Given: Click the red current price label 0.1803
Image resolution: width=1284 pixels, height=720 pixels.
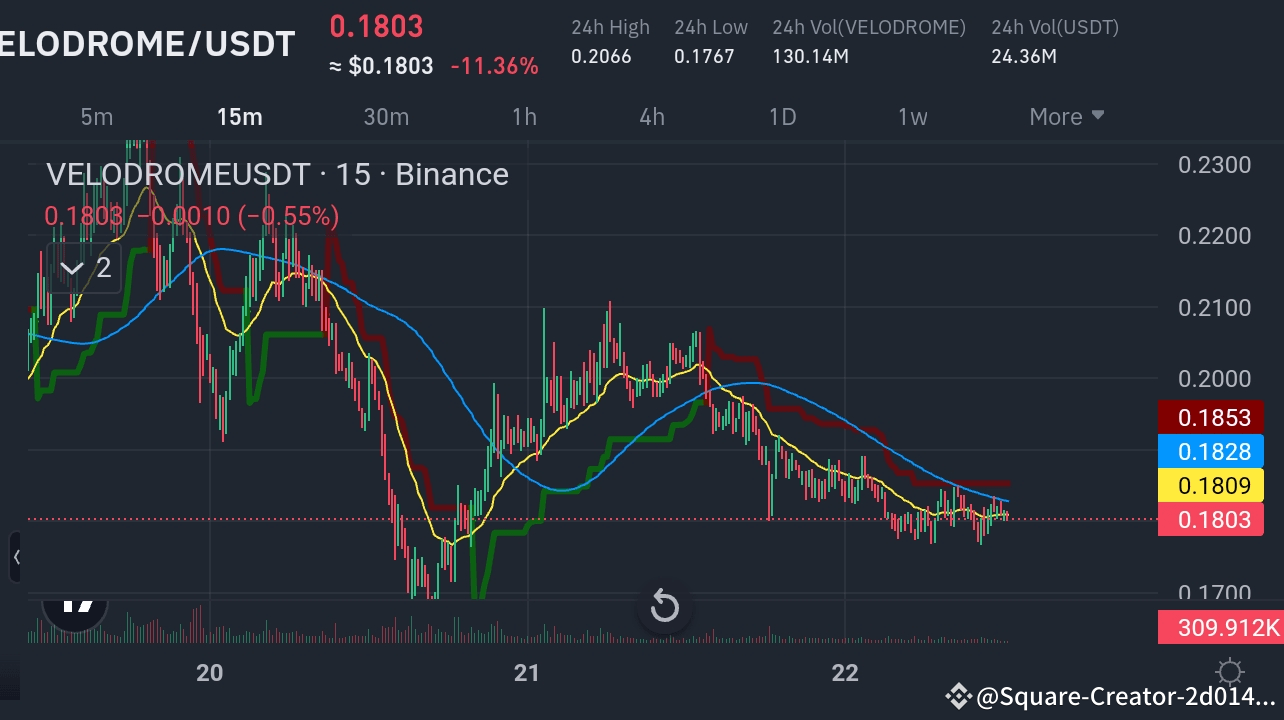Looking at the screenshot, I should tap(1211, 519).
